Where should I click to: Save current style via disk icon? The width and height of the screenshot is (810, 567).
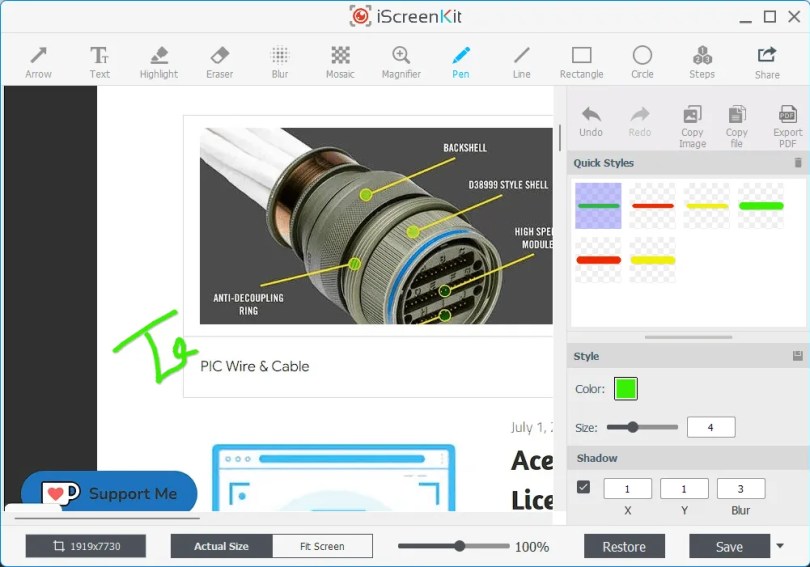point(798,356)
